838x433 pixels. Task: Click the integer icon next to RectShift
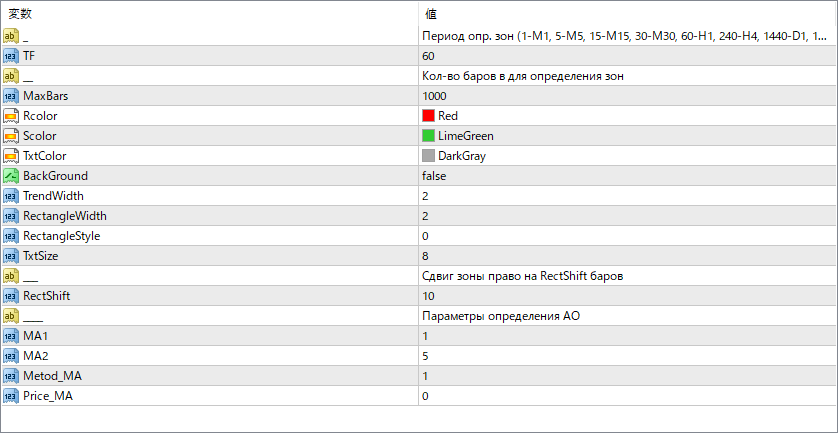pos(11,296)
